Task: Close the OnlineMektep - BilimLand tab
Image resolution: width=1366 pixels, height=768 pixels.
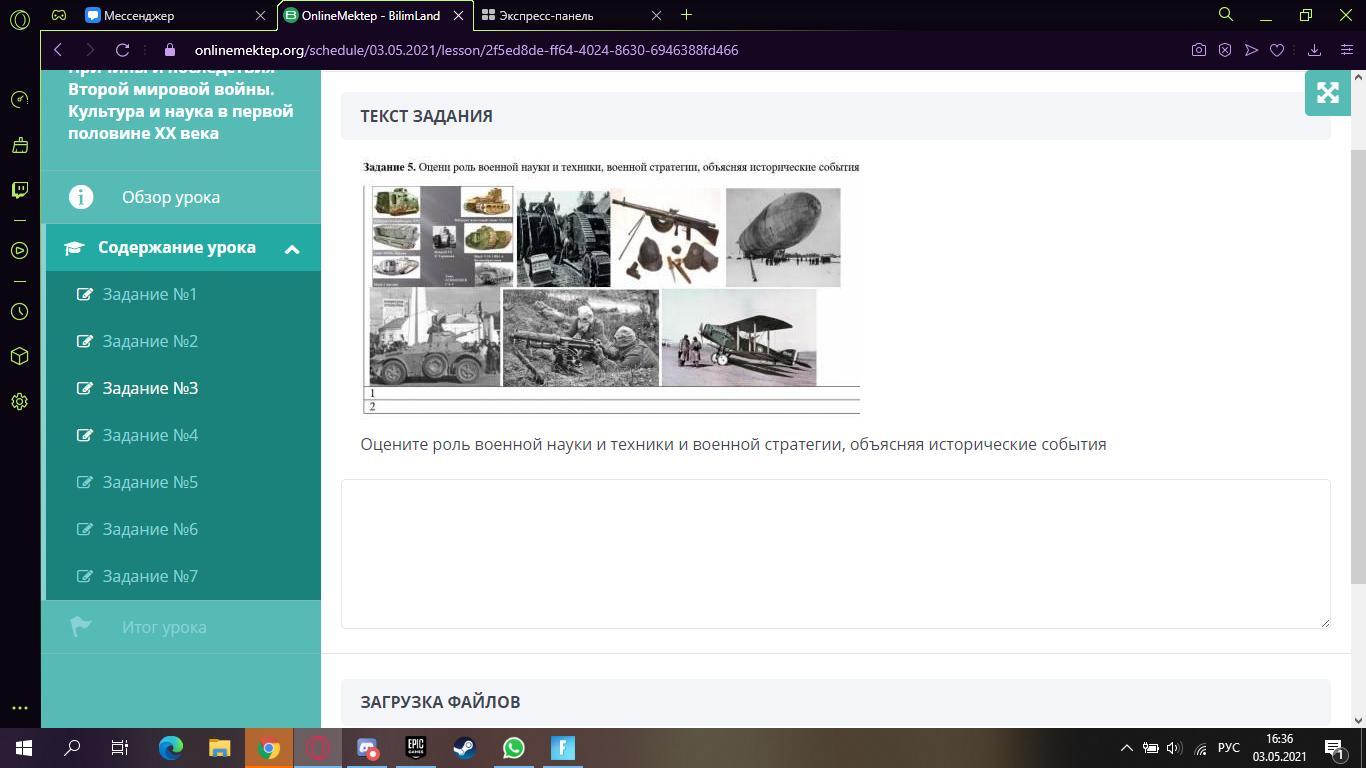Action: [x=459, y=15]
